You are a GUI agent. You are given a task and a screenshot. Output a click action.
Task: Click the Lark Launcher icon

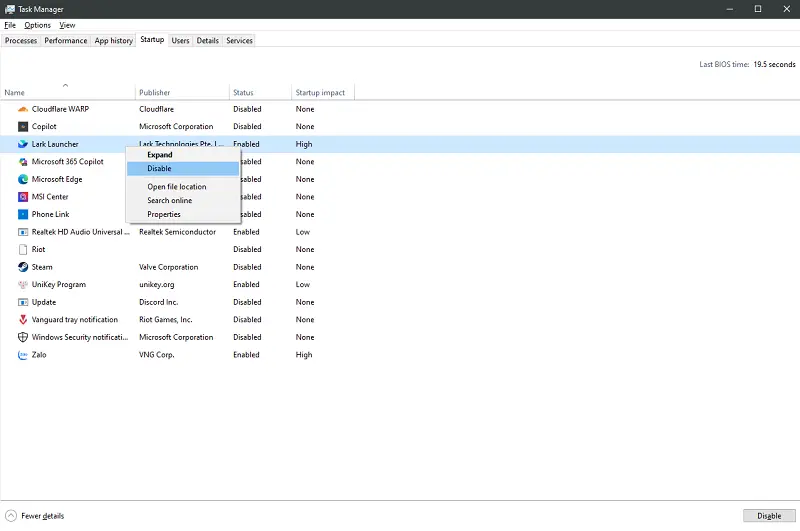[23, 144]
